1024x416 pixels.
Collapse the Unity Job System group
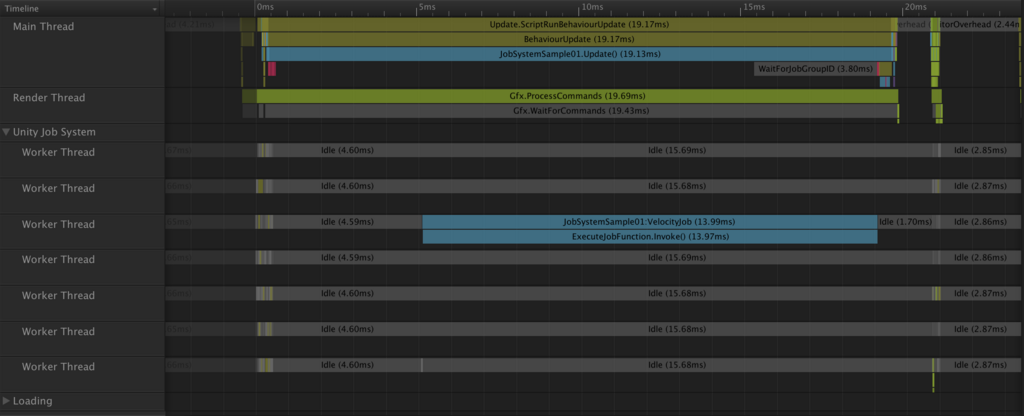[x=7, y=132]
